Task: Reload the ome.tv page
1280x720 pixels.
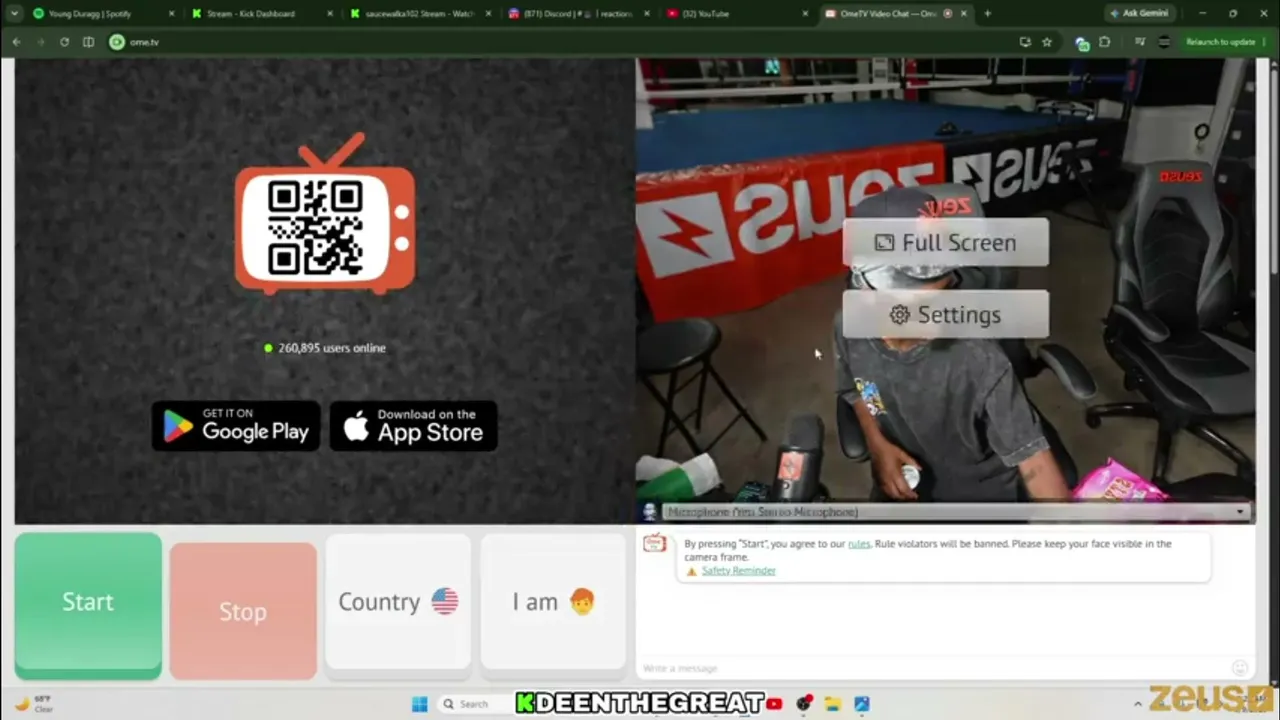Action: (64, 42)
